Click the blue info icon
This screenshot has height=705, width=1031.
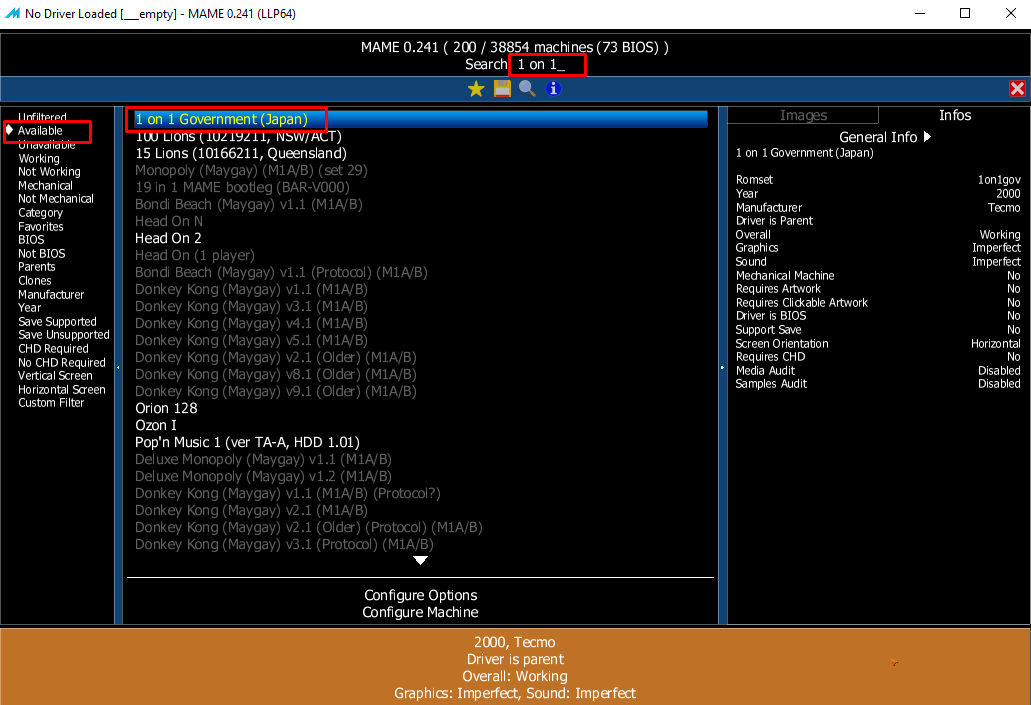click(553, 89)
